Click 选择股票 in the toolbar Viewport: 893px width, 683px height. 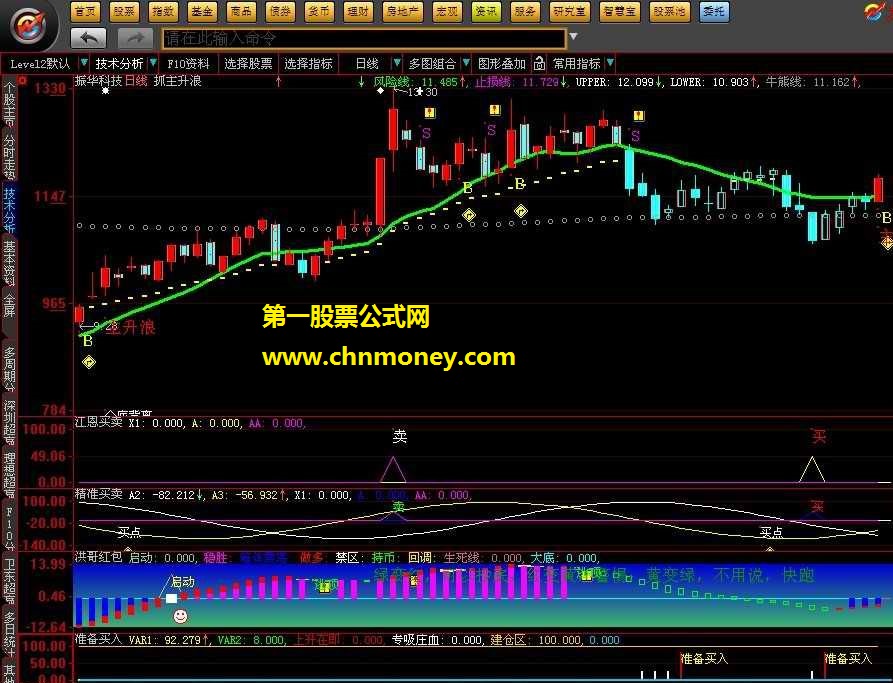tap(248, 63)
